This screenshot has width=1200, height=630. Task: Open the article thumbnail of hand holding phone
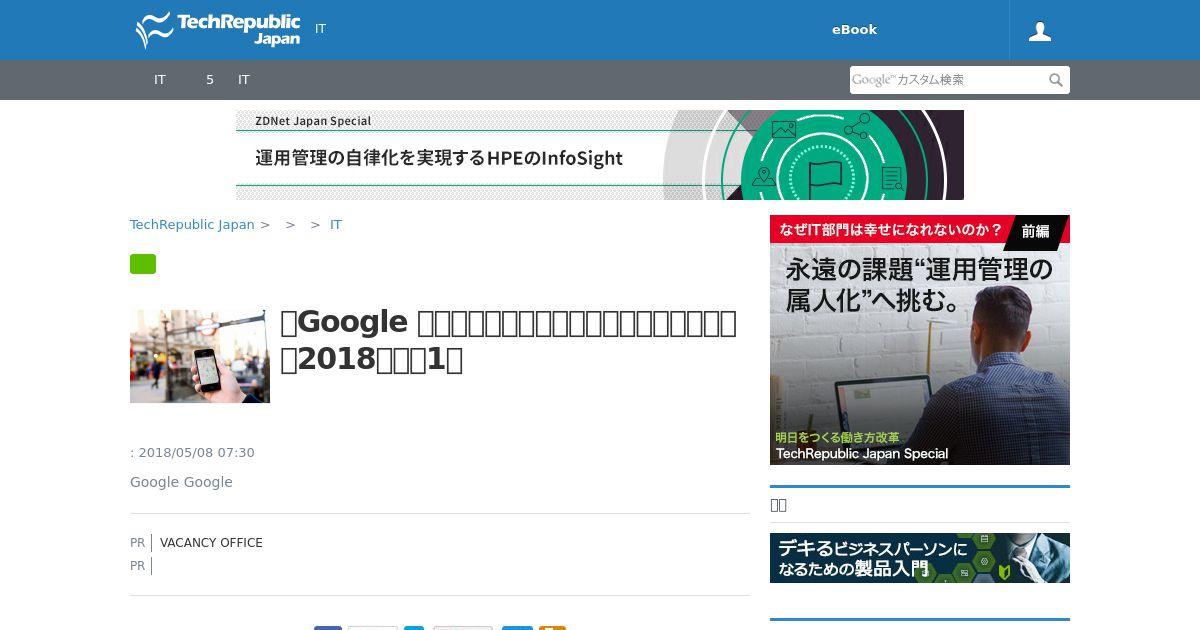tap(200, 356)
